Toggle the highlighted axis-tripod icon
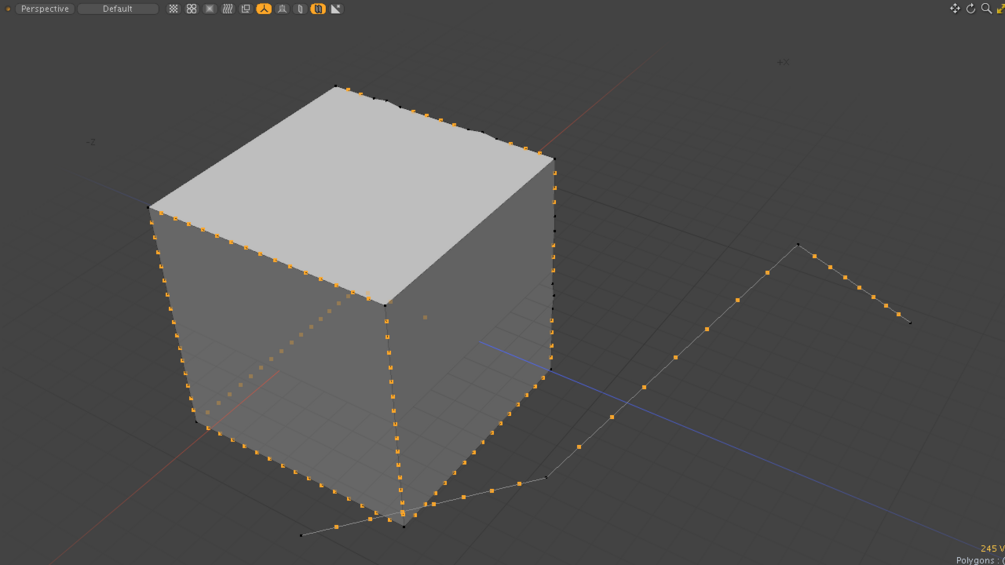 click(264, 9)
